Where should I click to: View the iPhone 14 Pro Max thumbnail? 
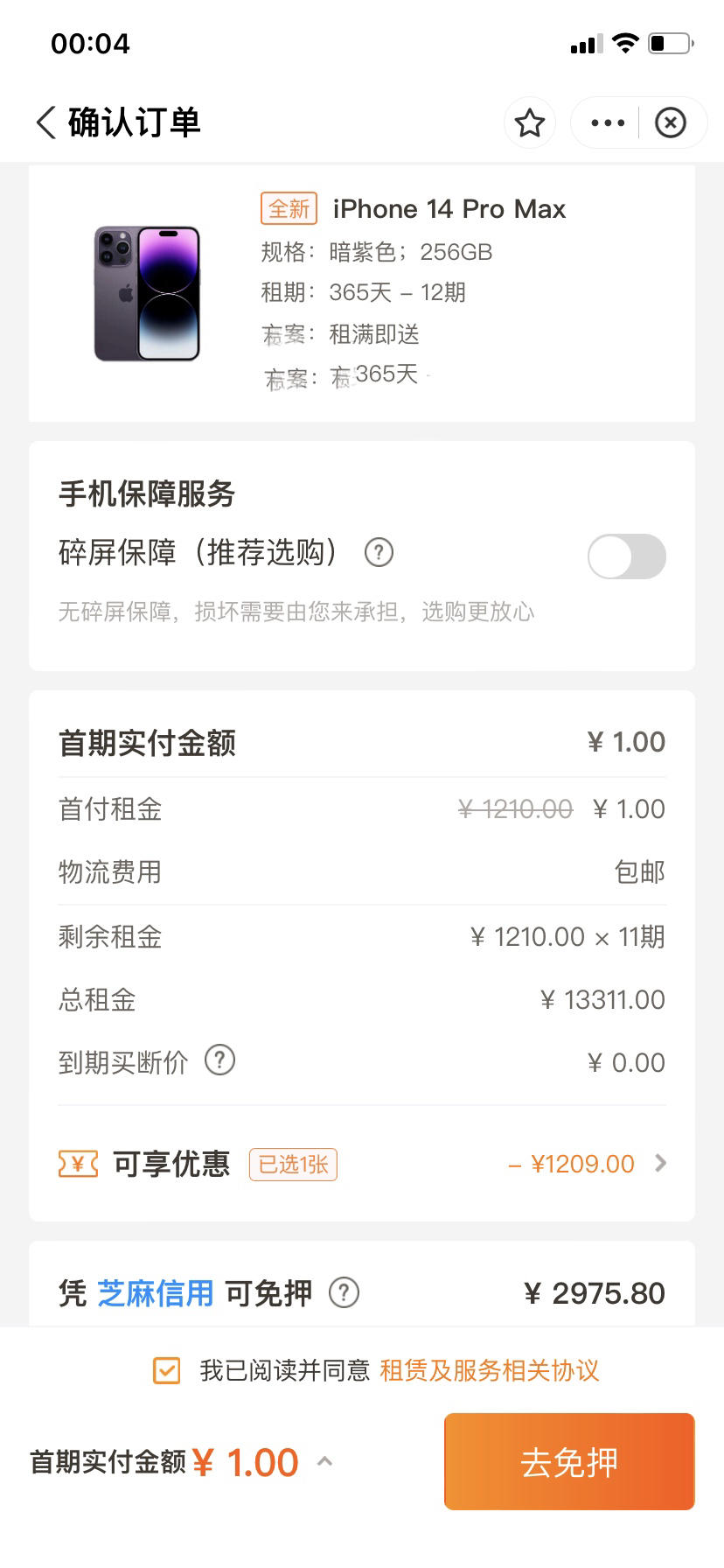[x=147, y=293]
